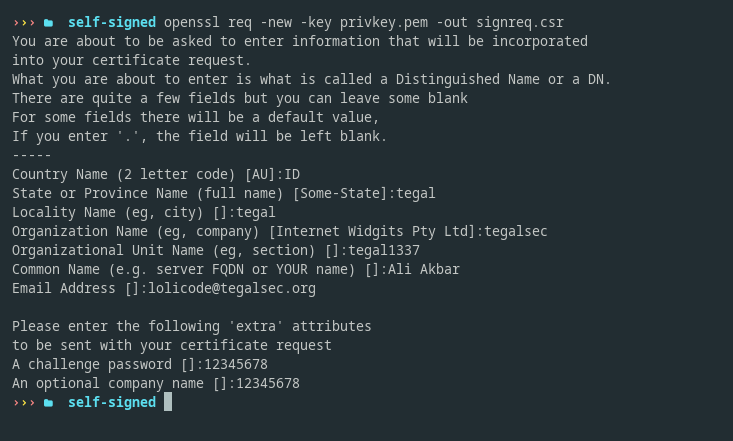The image size is (733, 441).
Task: Click the Common Name value Ali Akbar
Action: pos(424,269)
